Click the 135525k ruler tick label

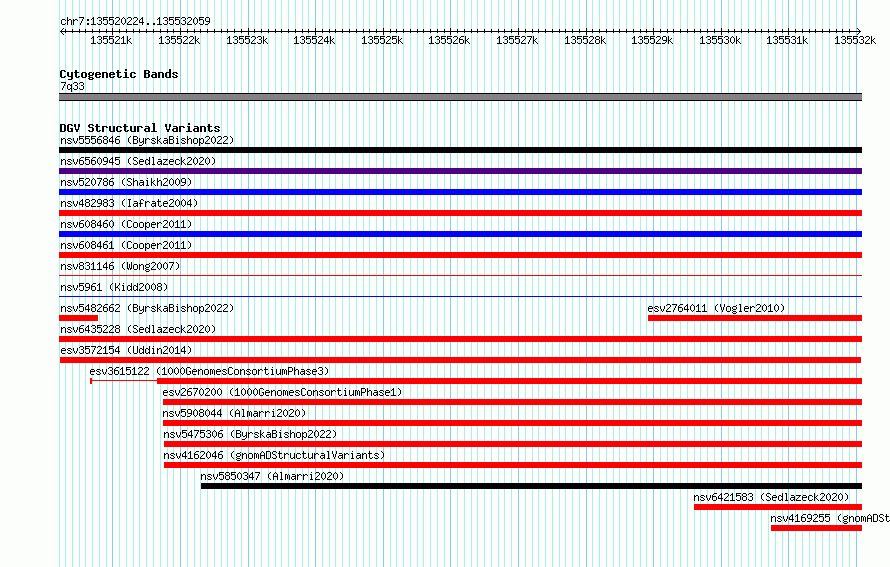[382, 40]
